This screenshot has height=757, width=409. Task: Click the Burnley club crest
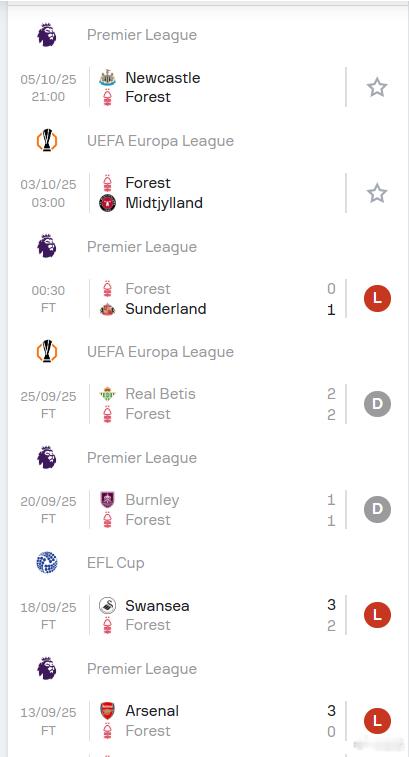(x=107, y=500)
